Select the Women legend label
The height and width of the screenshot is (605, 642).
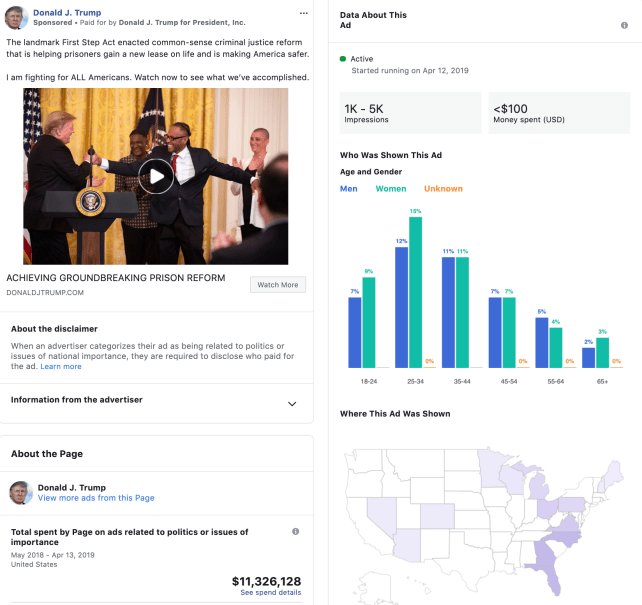click(390, 188)
